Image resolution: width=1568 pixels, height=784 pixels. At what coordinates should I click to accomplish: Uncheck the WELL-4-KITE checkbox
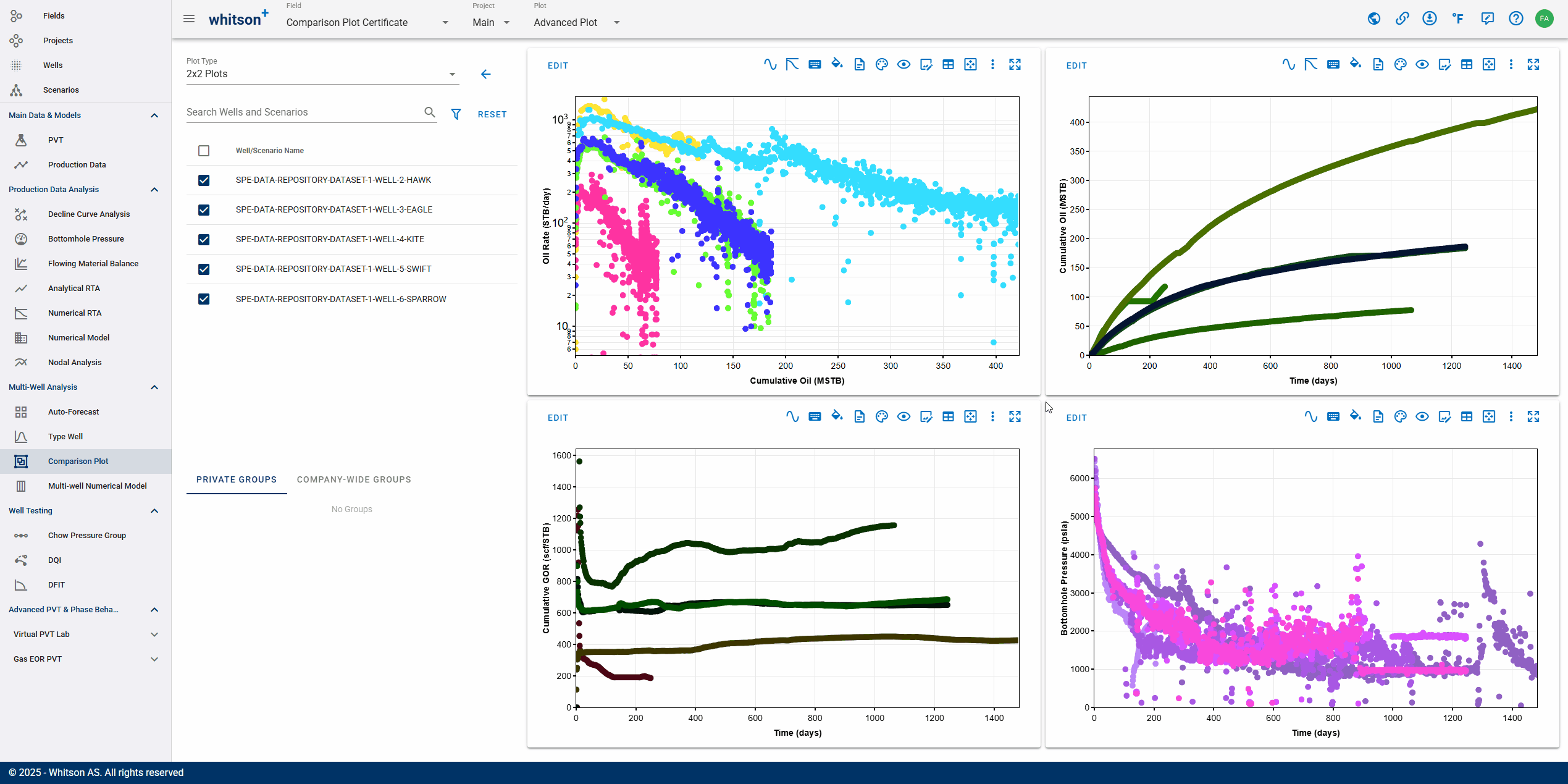[x=204, y=240]
